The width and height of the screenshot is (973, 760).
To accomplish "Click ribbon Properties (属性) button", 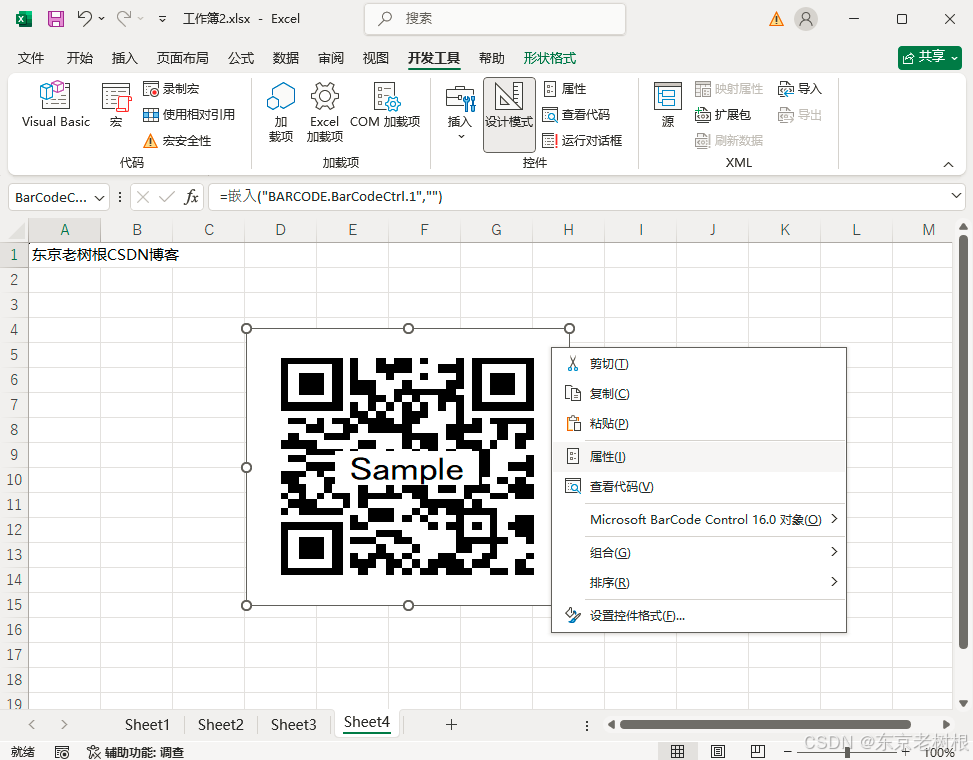I will (x=565, y=89).
